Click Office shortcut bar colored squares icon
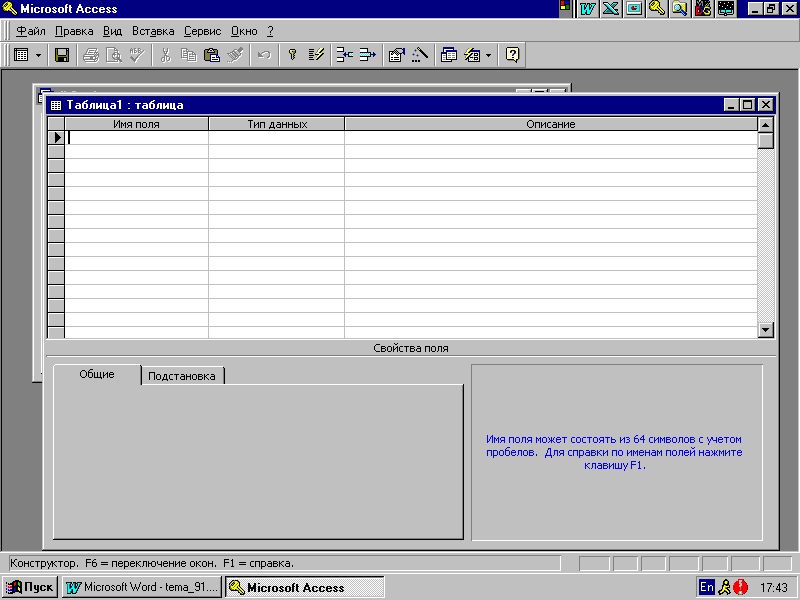Screen dimensions: 800x600 565,6
